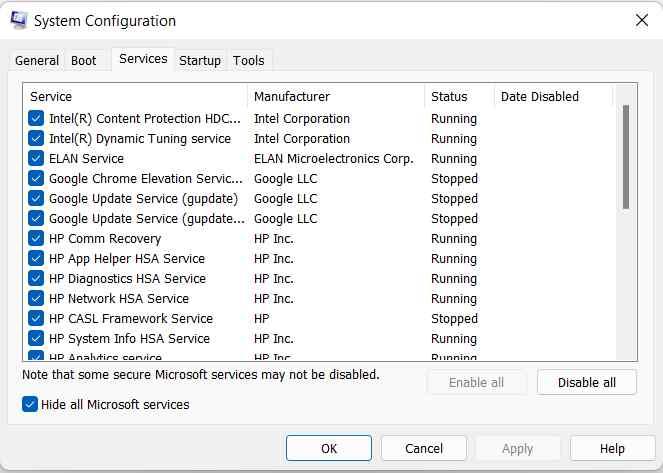Toggle Hide all Microsoft services checkbox
Screen dimensions: 663x473
pos(30,404)
